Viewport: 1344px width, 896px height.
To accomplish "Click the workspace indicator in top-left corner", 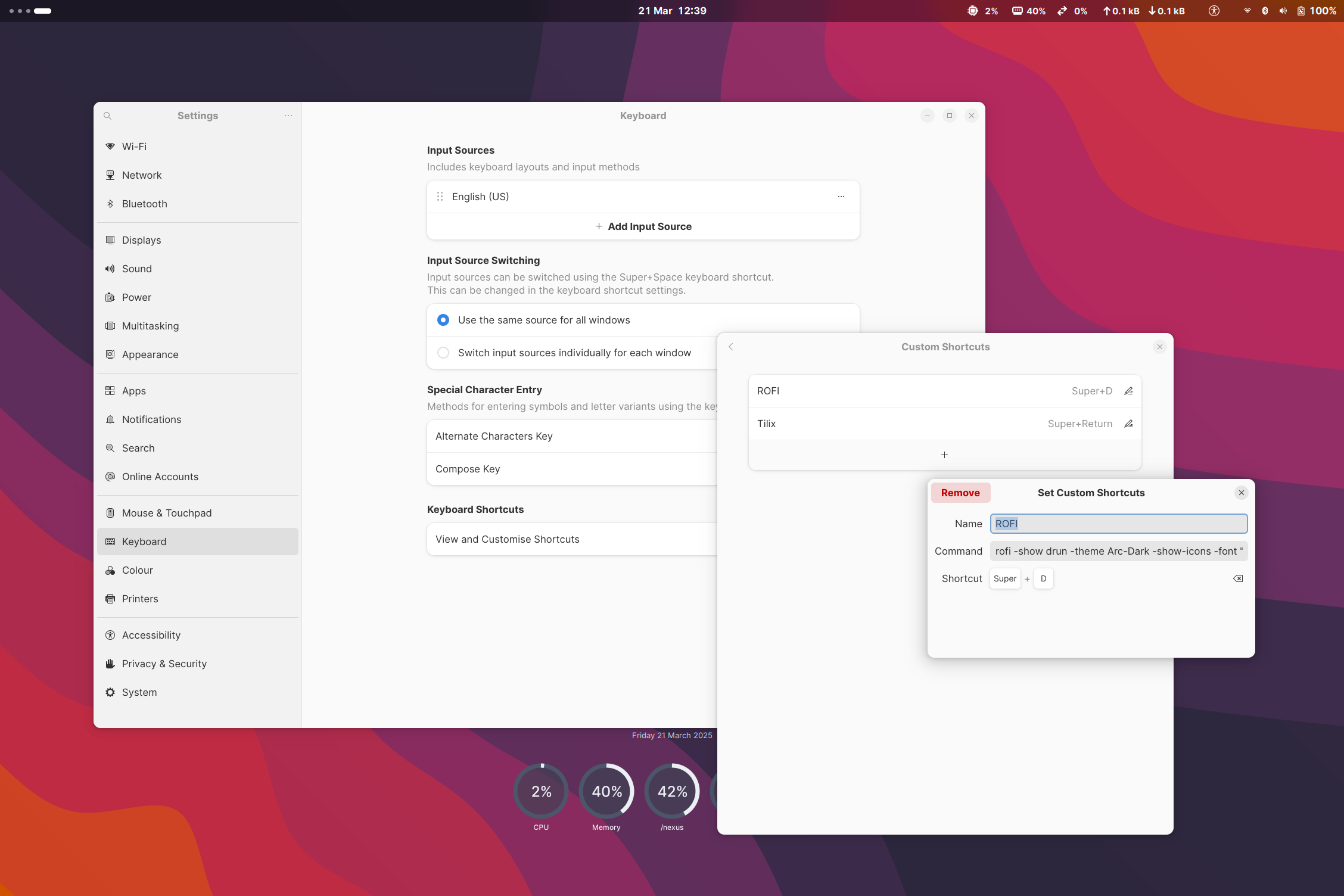I will coord(30,11).
